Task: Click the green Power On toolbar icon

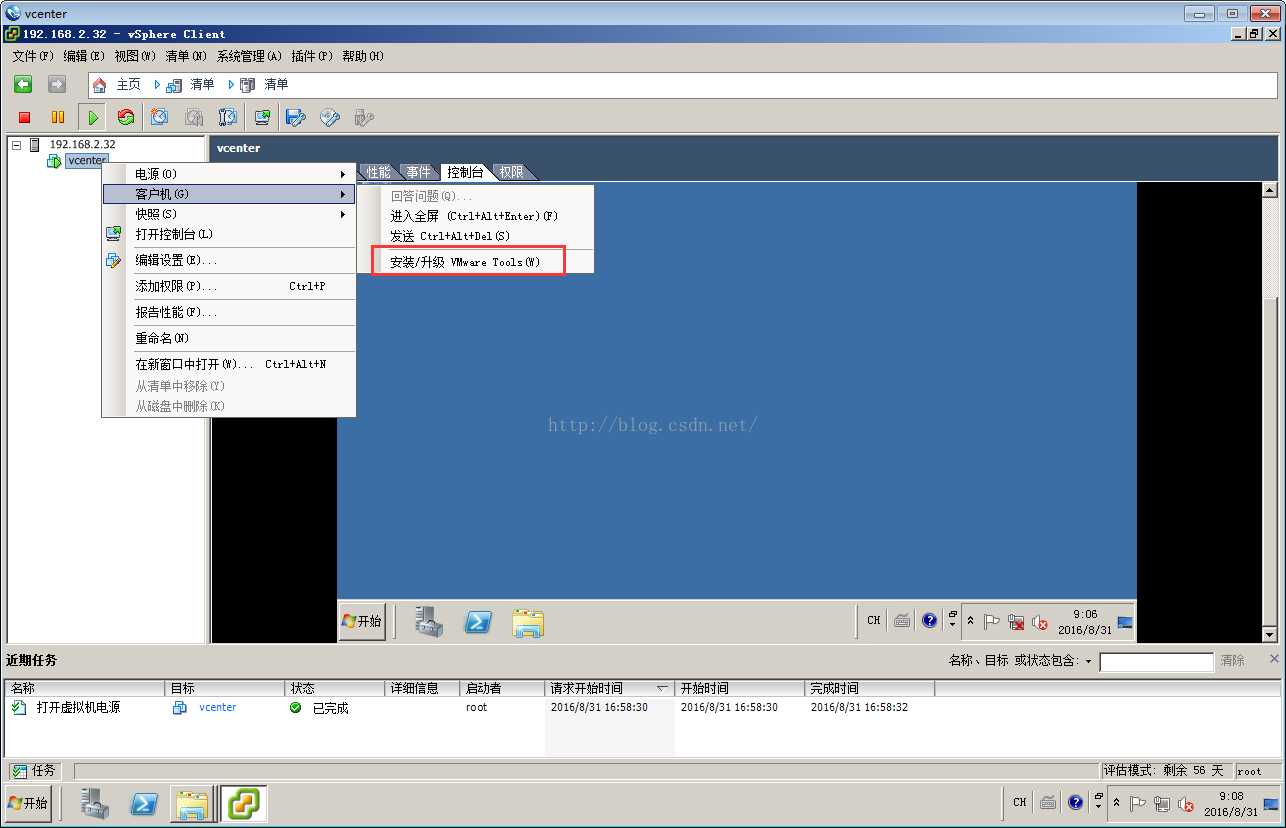Action: point(92,118)
